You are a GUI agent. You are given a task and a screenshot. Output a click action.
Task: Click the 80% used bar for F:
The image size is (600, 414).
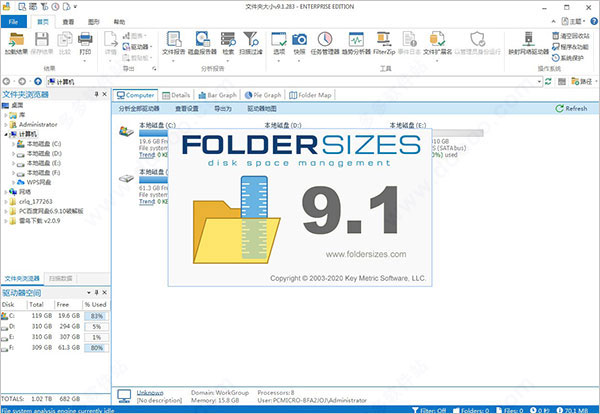[x=96, y=348]
